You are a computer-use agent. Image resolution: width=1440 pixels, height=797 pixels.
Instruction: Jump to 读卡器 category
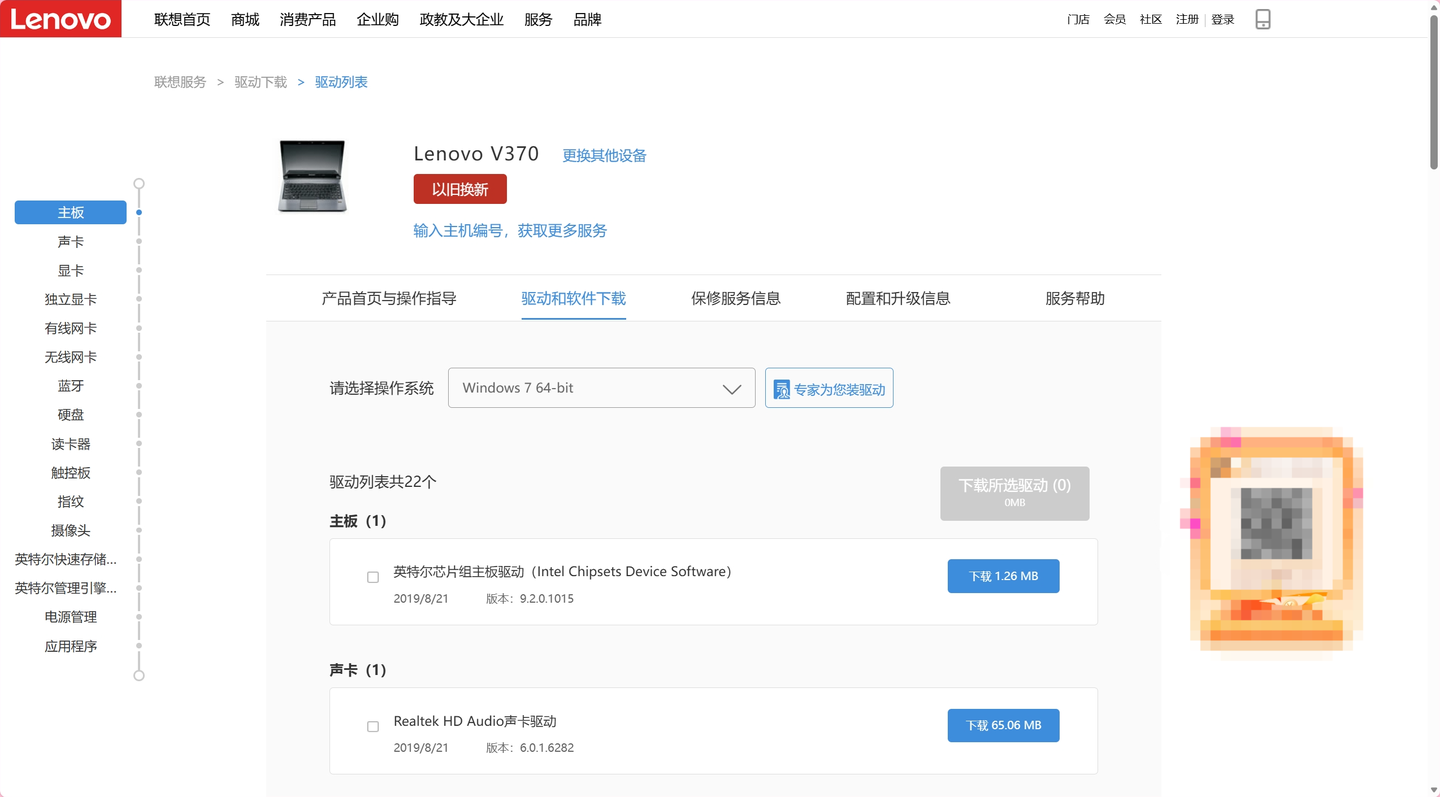click(71, 444)
